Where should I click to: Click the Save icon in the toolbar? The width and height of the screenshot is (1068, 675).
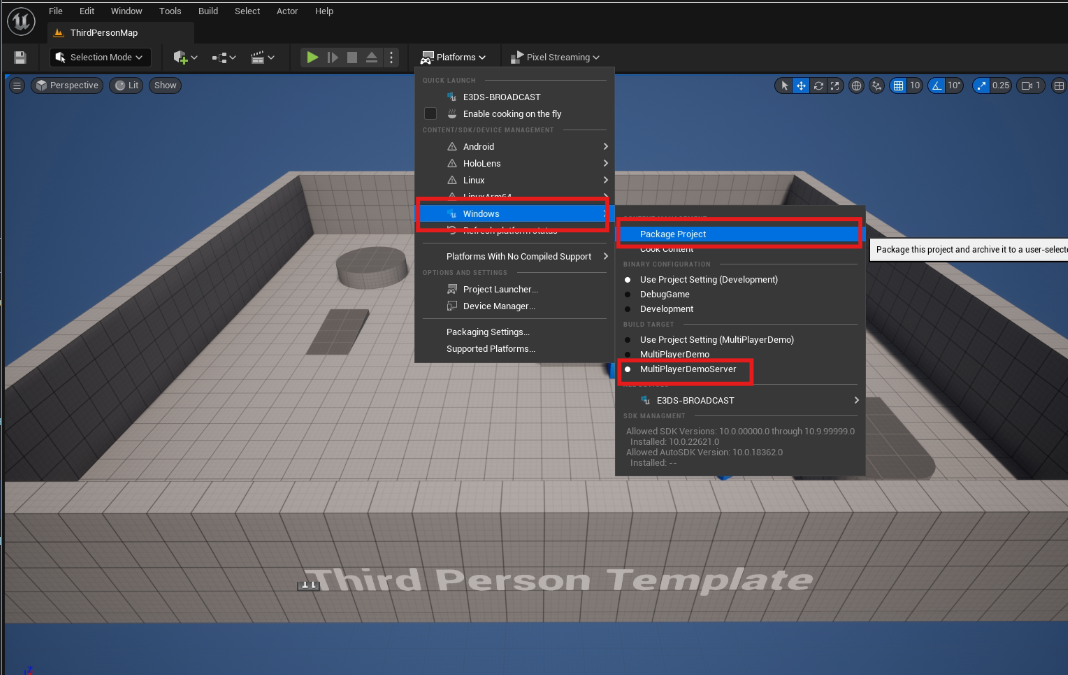[20, 58]
